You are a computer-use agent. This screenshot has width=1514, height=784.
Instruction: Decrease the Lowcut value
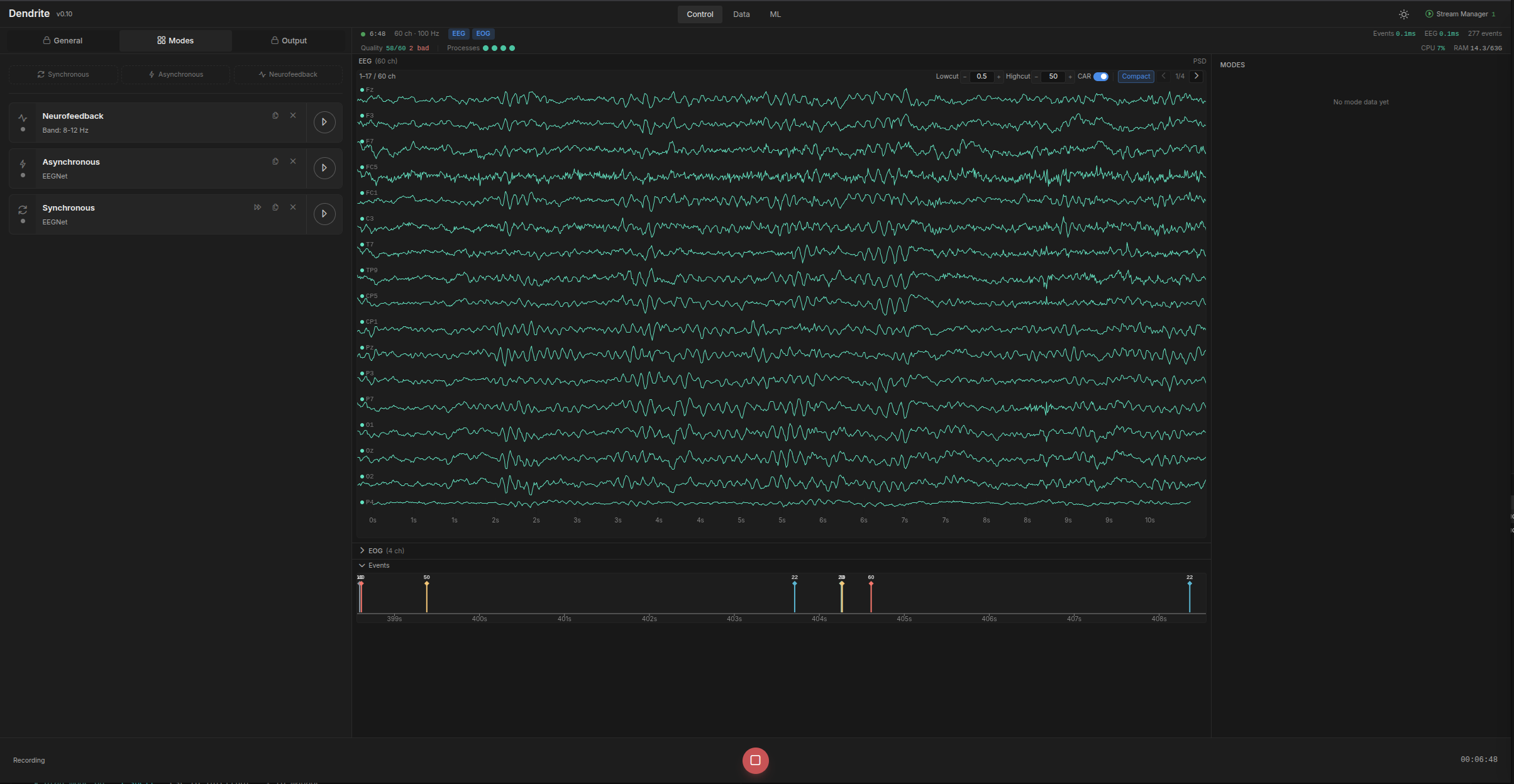pos(965,77)
